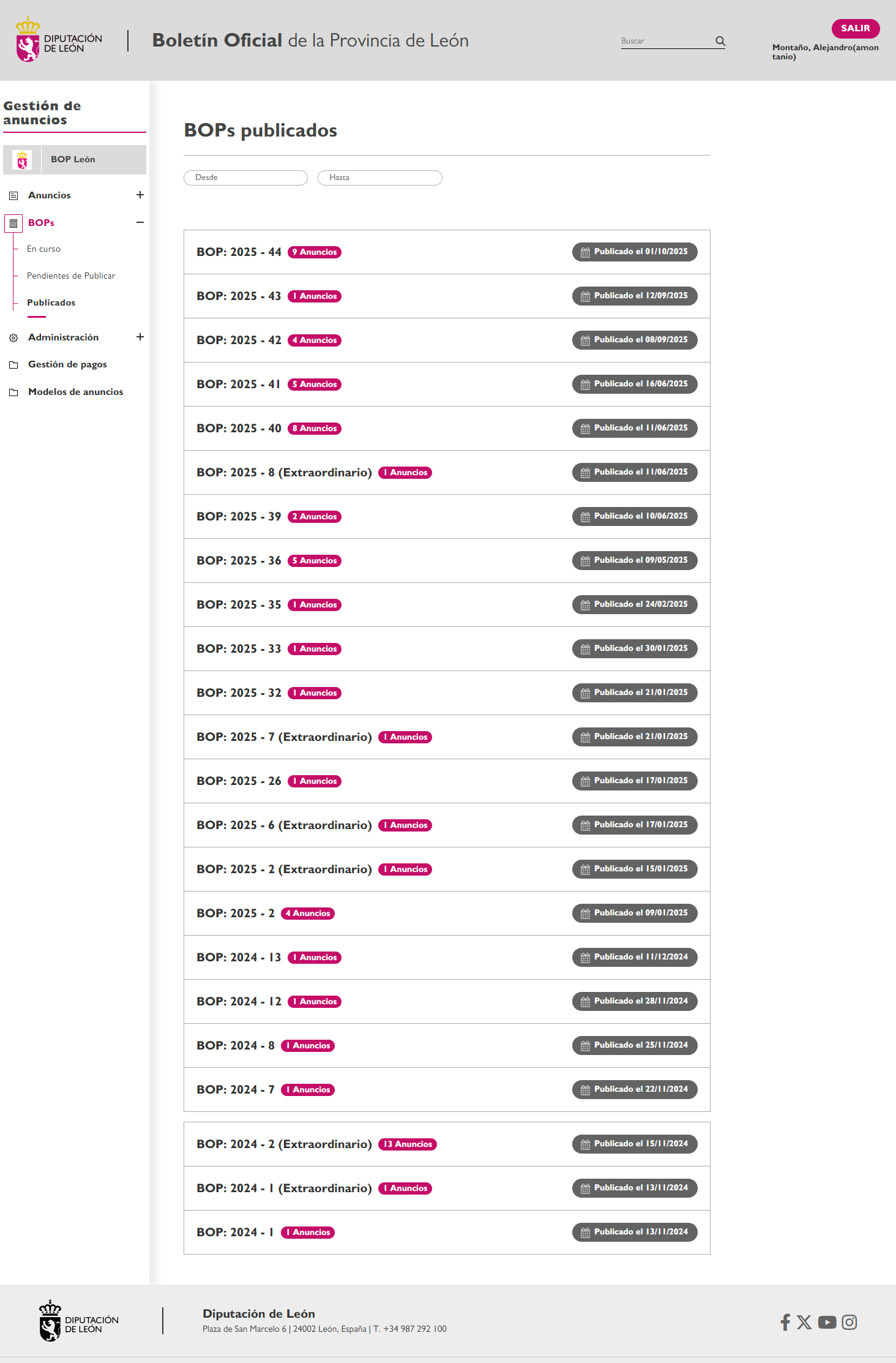Click the Hasta date field
This screenshot has height=1363, width=896.
(379, 178)
